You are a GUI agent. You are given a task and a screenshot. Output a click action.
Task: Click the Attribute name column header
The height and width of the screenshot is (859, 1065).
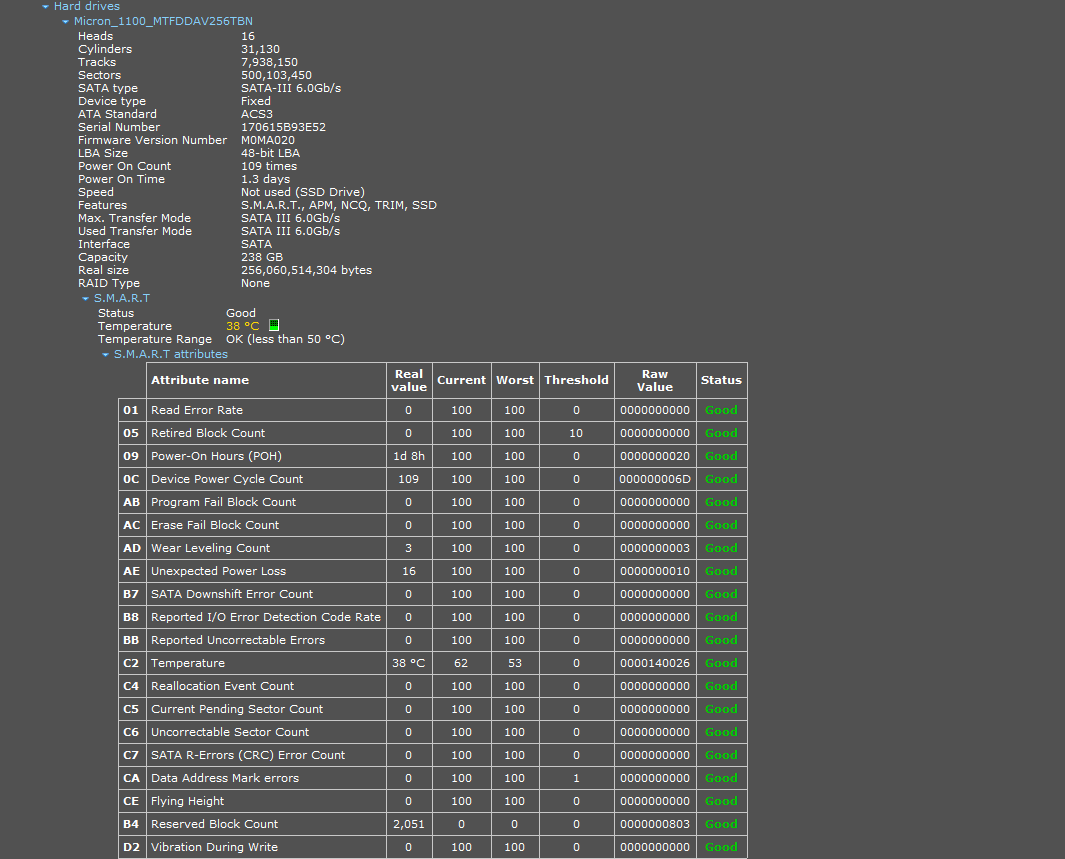pyautogui.click(x=200, y=380)
